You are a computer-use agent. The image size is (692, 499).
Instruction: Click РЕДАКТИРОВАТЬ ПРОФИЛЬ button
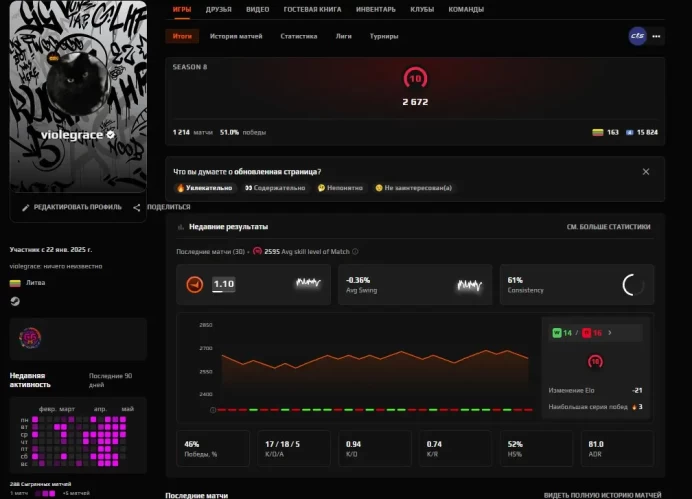point(72,207)
